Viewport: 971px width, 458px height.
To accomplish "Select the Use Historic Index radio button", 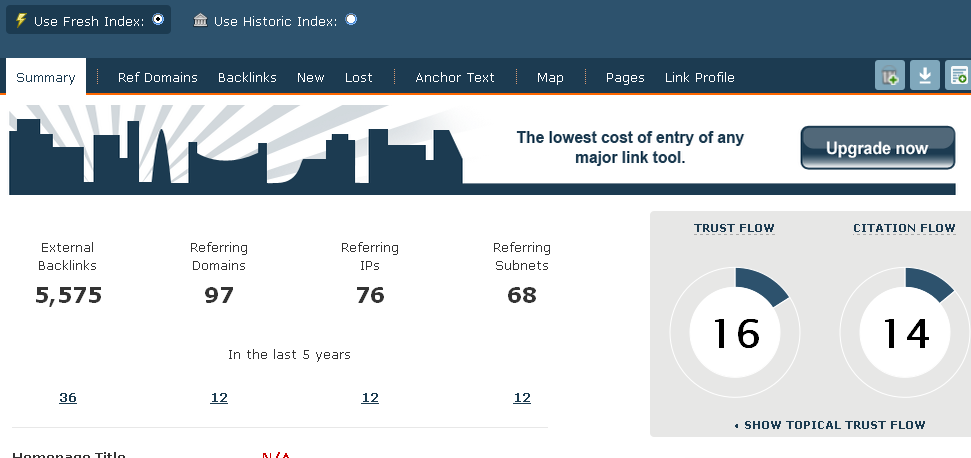I will click(x=351, y=19).
